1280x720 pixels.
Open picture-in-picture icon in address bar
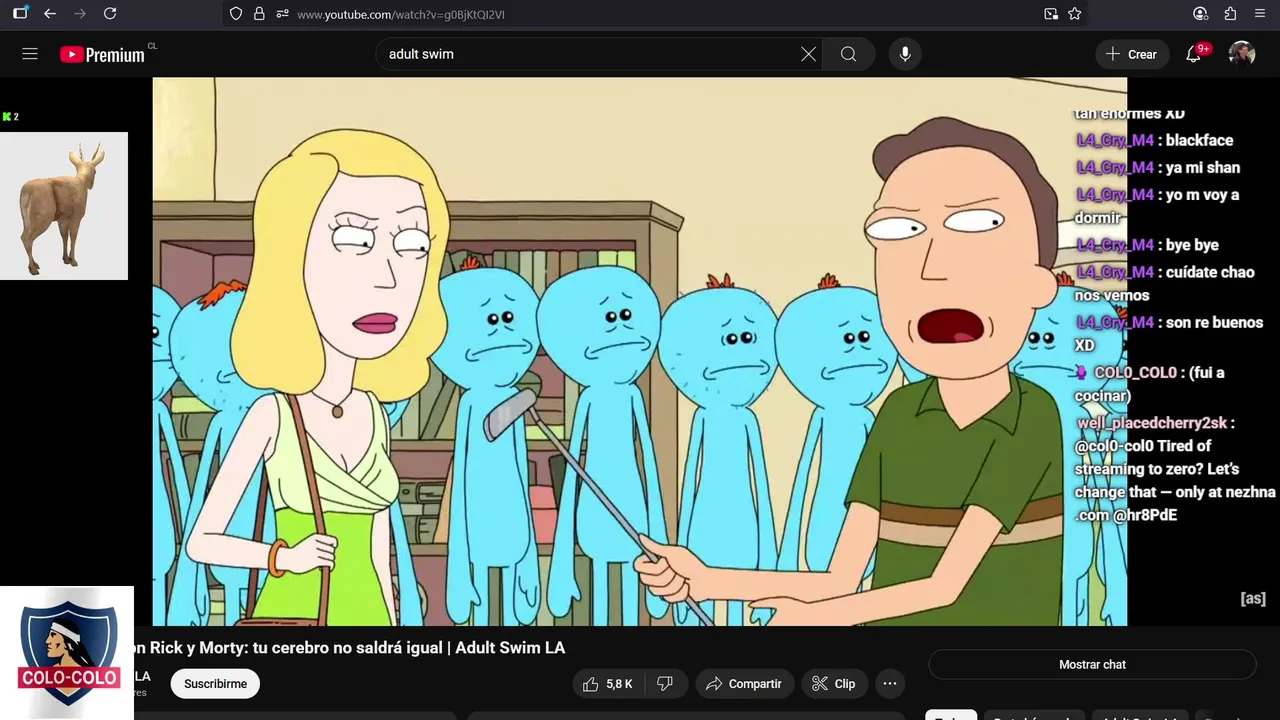(x=1051, y=14)
